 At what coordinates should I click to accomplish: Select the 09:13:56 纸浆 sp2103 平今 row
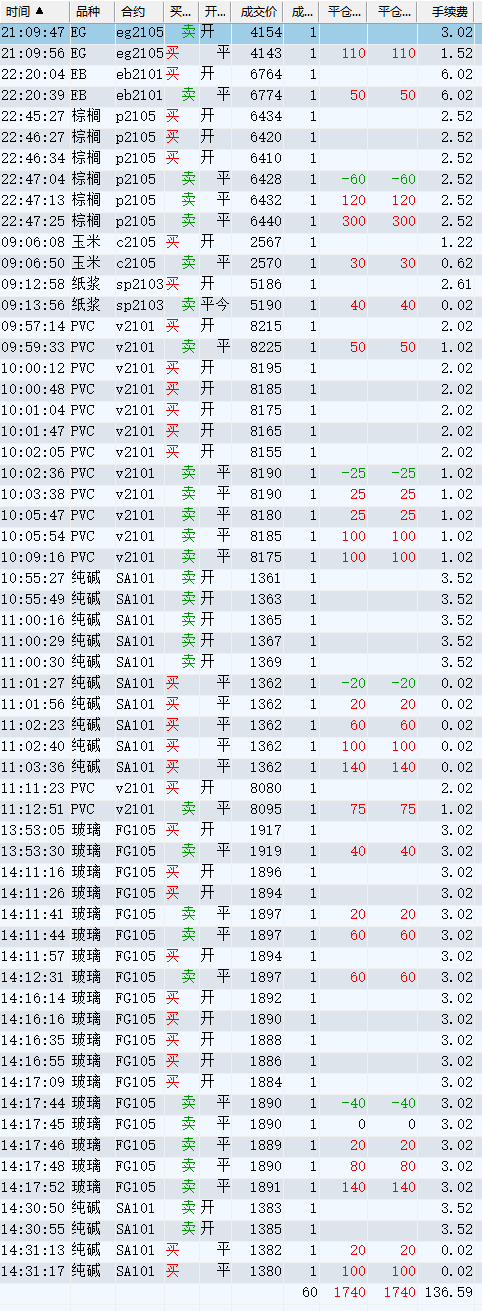pyautogui.click(x=241, y=305)
